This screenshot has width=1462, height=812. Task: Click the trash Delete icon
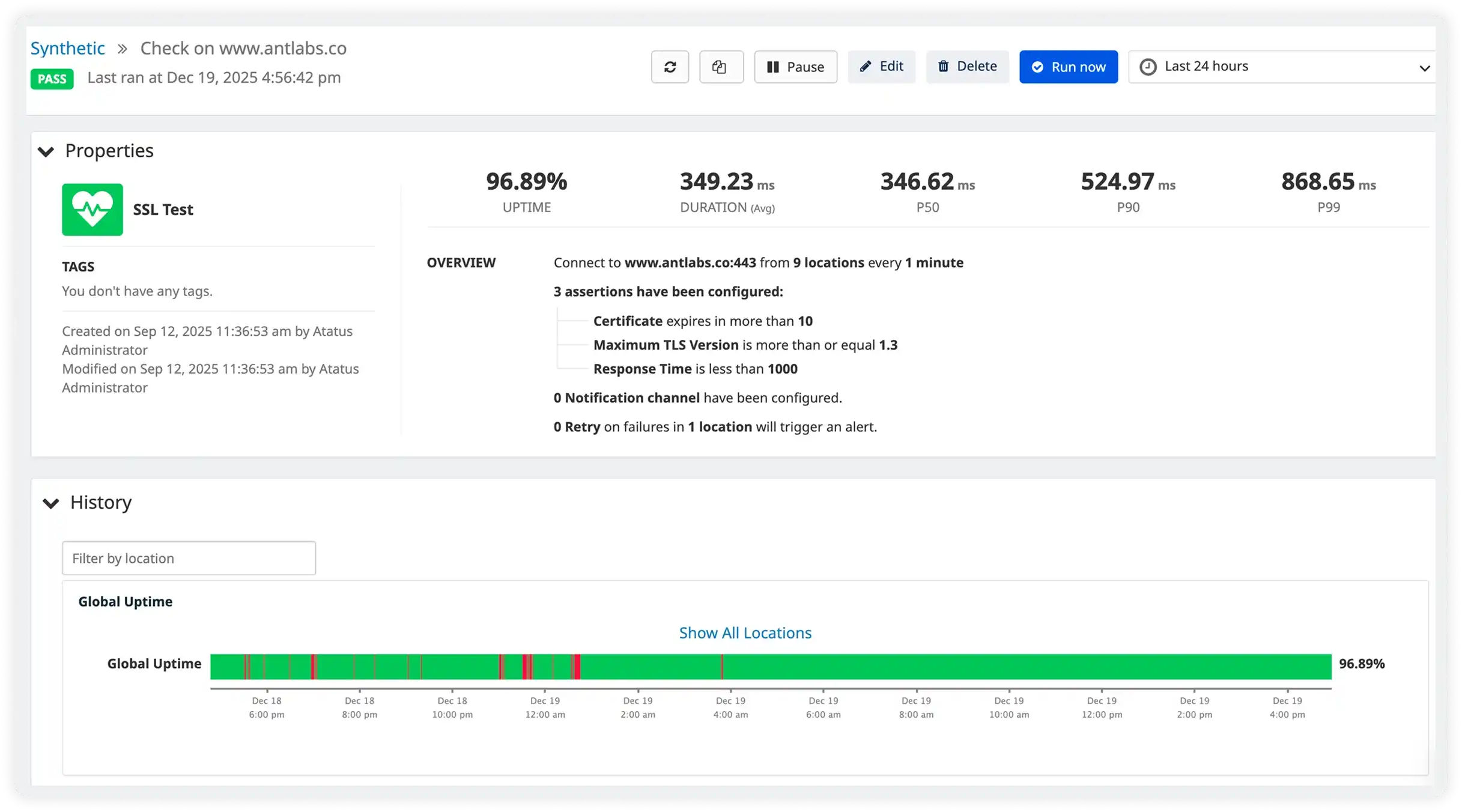click(943, 67)
